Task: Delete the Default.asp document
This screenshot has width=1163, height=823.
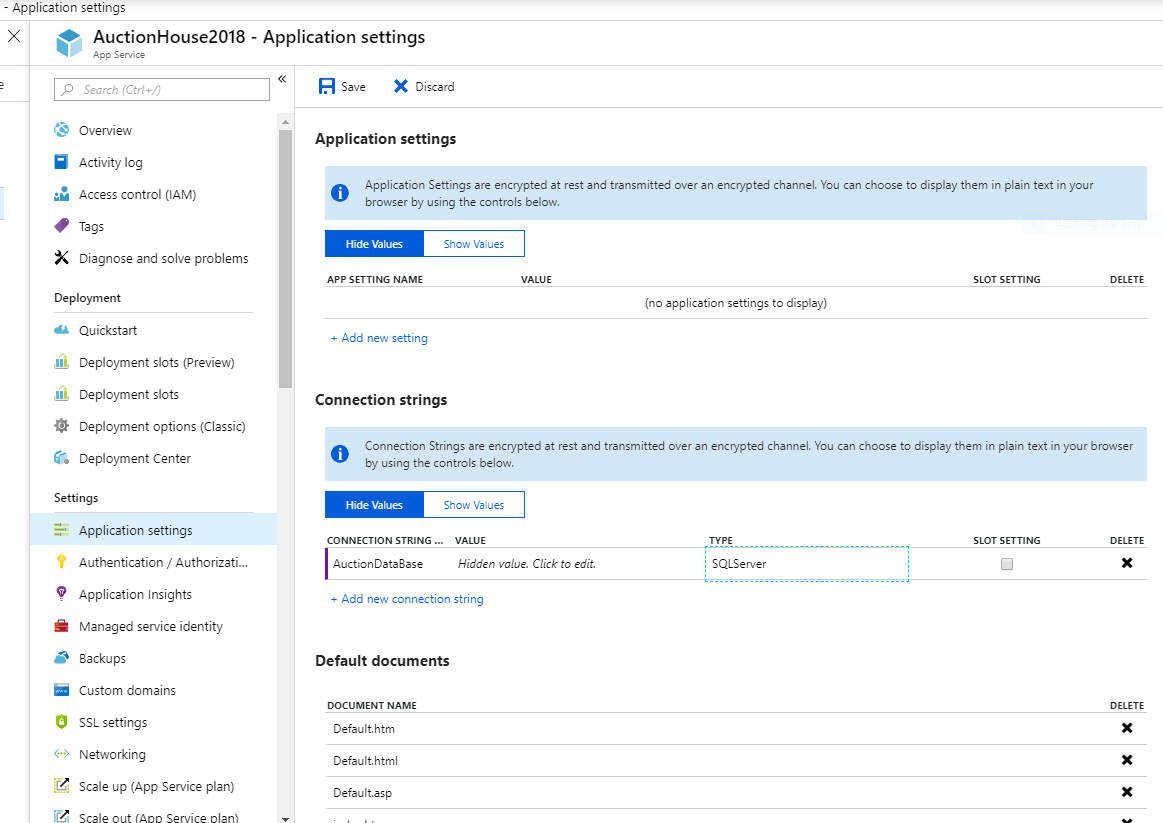Action: (x=1127, y=792)
